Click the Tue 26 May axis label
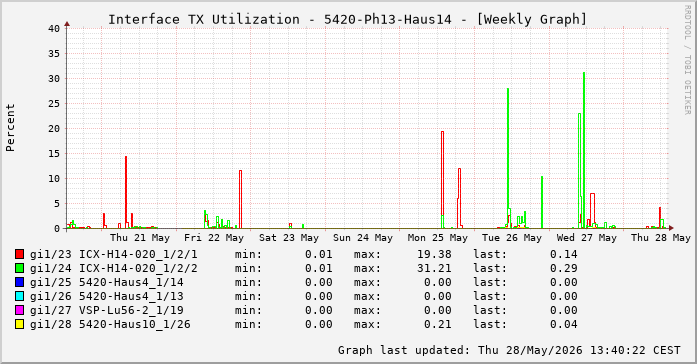The width and height of the screenshot is (697, 364). 512,238
